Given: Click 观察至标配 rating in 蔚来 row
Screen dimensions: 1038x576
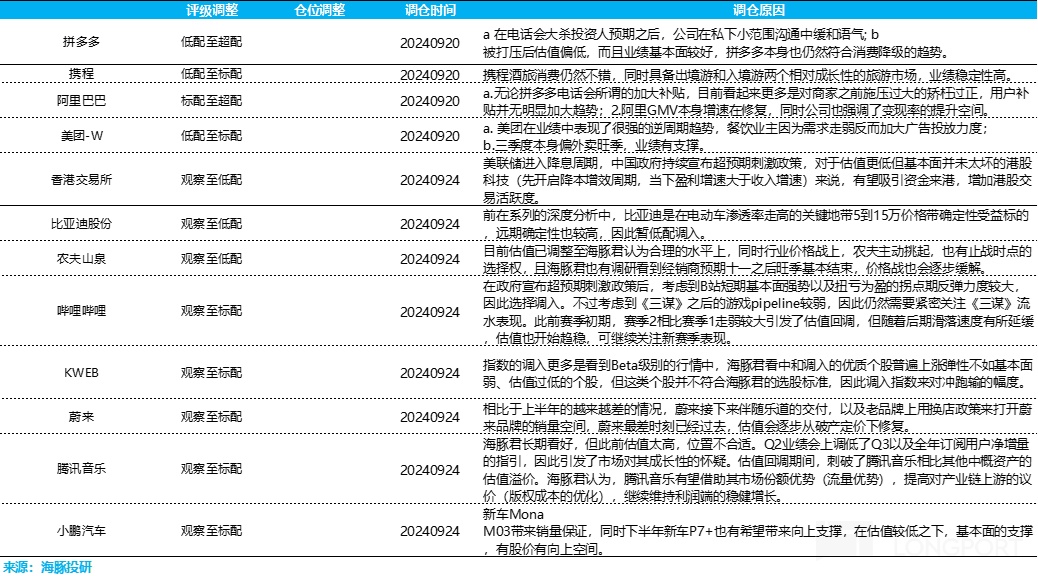Looking at the screenshot, I should [x=211, y=416].
